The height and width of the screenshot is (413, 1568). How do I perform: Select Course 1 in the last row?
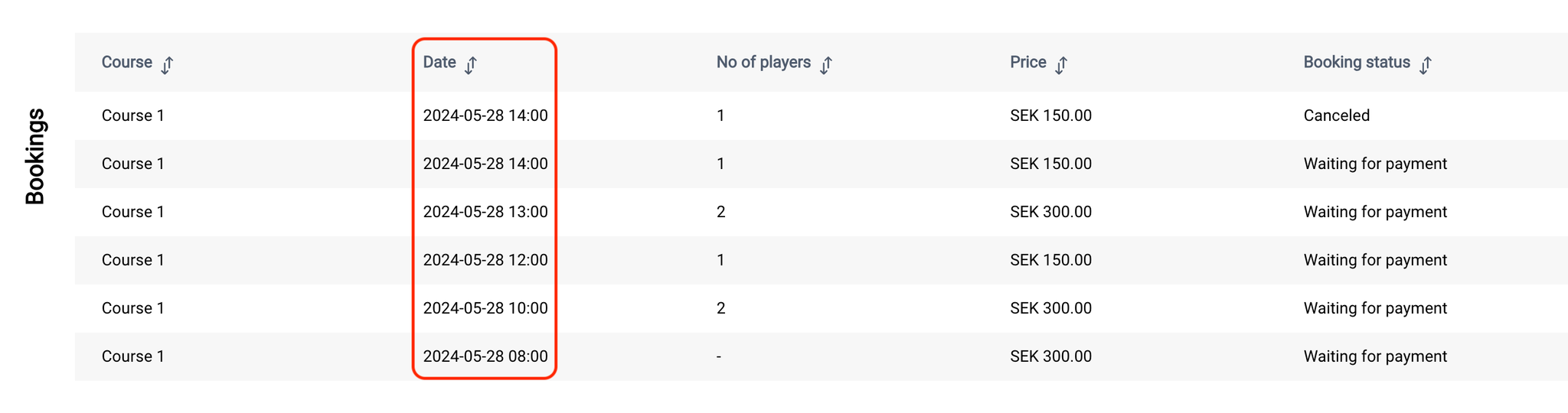(x=133, y=356)
